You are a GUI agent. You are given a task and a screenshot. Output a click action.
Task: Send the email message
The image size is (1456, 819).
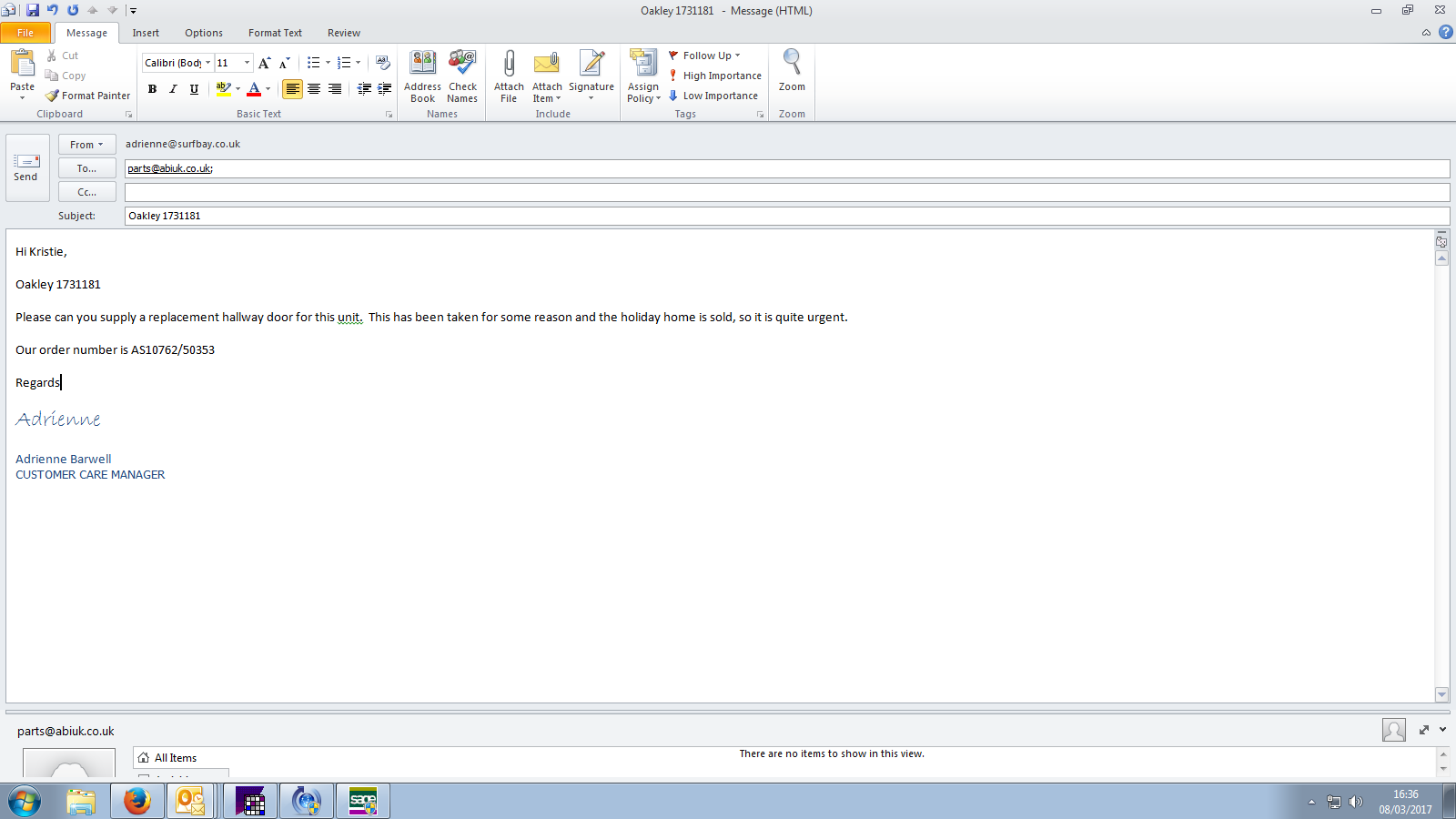[x=27, y=167]
